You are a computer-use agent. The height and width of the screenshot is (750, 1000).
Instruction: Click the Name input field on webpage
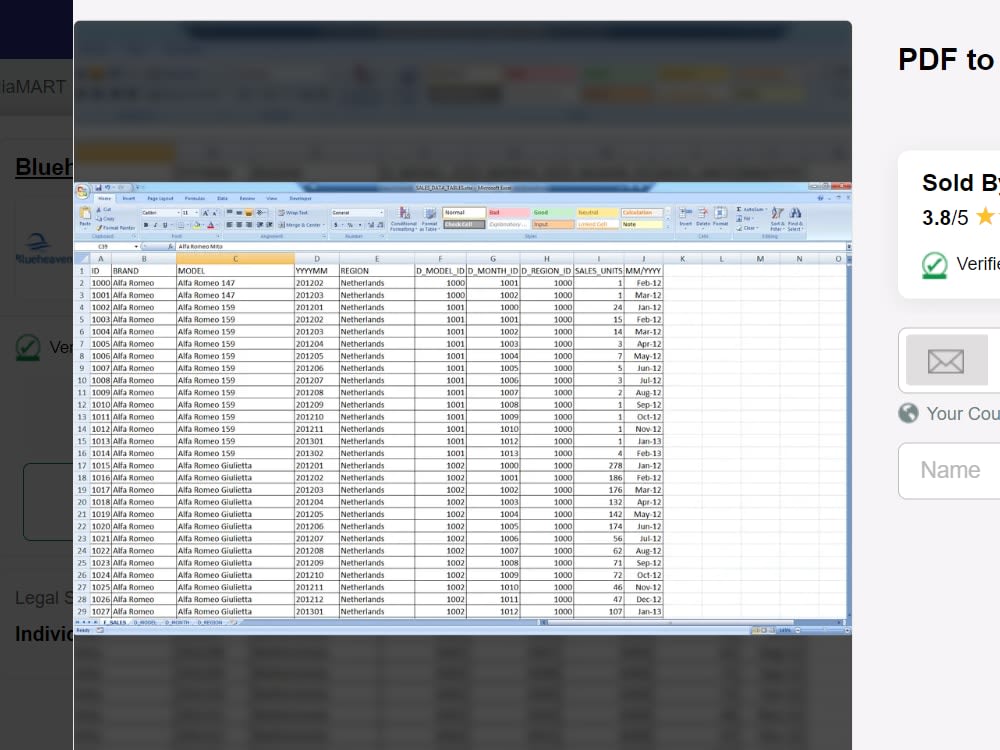[x=949, y=471]
